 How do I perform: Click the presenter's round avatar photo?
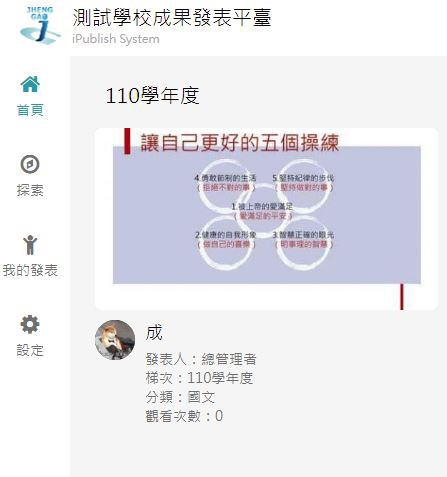(x=115, y=340)
